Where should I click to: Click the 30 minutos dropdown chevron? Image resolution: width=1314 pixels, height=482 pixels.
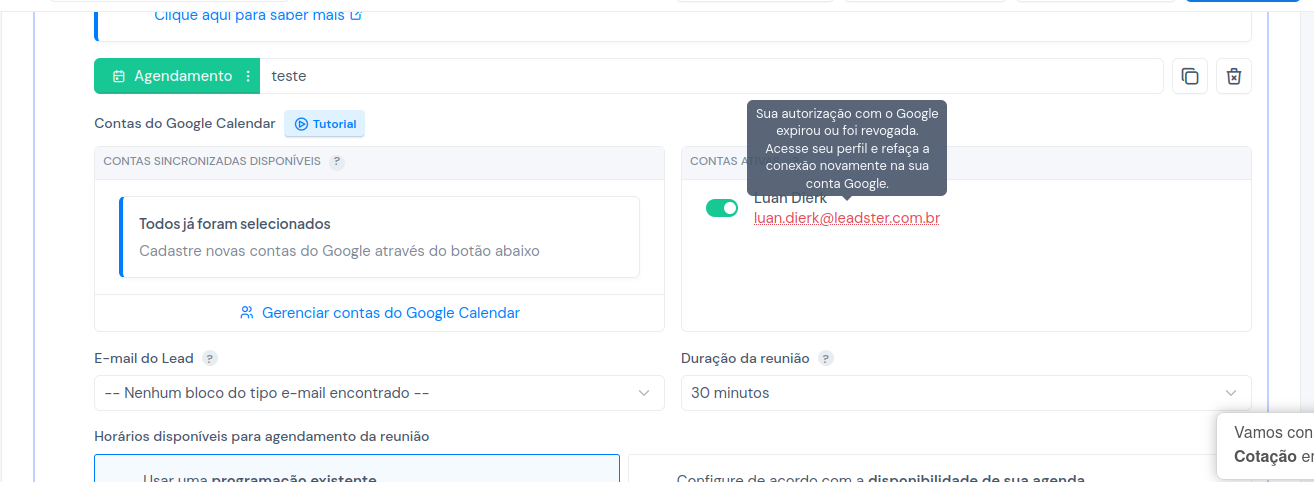point(1231,393)
